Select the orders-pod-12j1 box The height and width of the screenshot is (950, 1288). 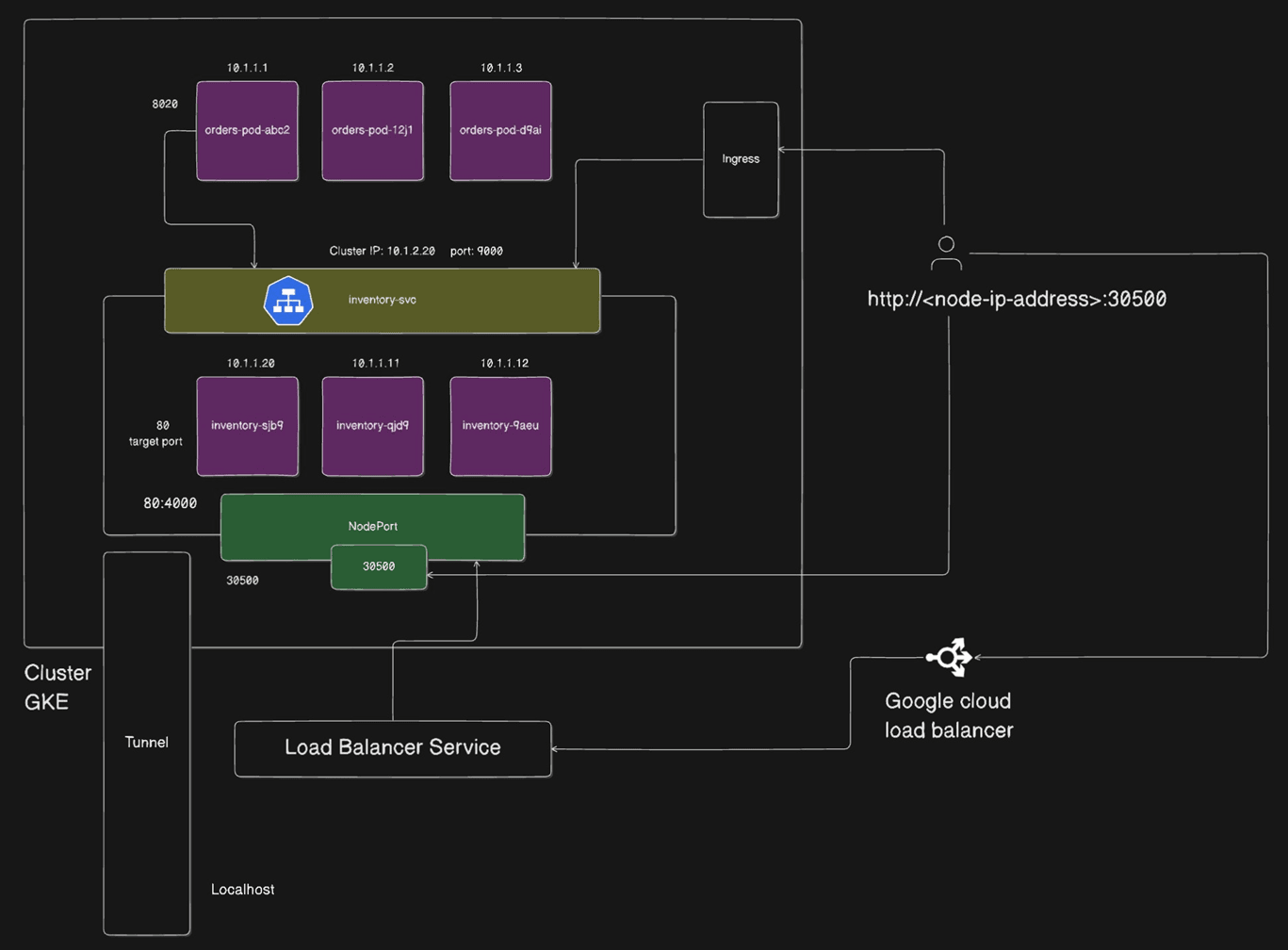click(372, 130)
